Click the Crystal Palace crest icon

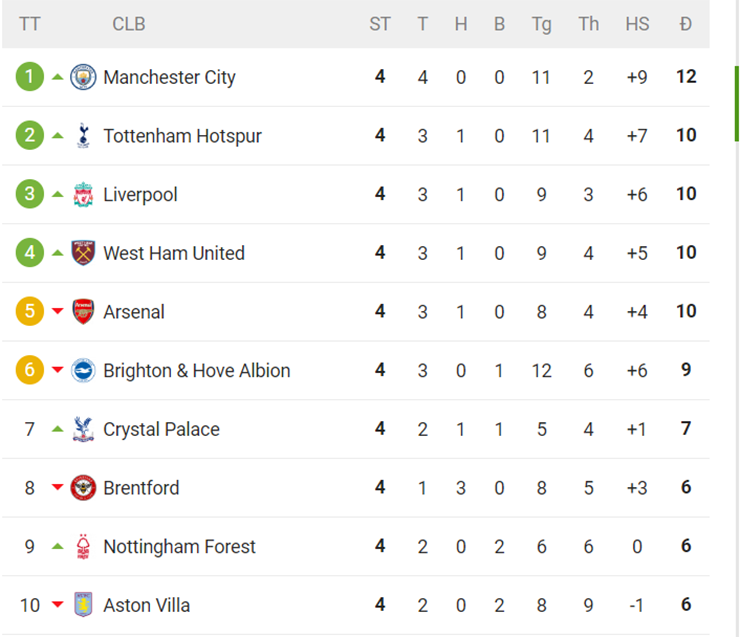coord(83,429)
